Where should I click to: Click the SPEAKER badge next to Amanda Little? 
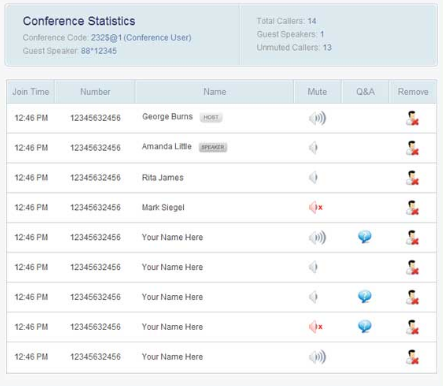point(213,147)
